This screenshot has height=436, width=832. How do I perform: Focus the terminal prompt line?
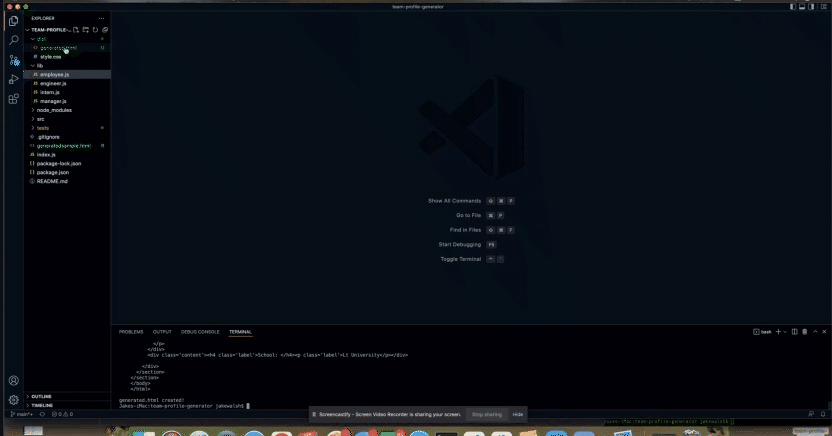pos(184,406)
